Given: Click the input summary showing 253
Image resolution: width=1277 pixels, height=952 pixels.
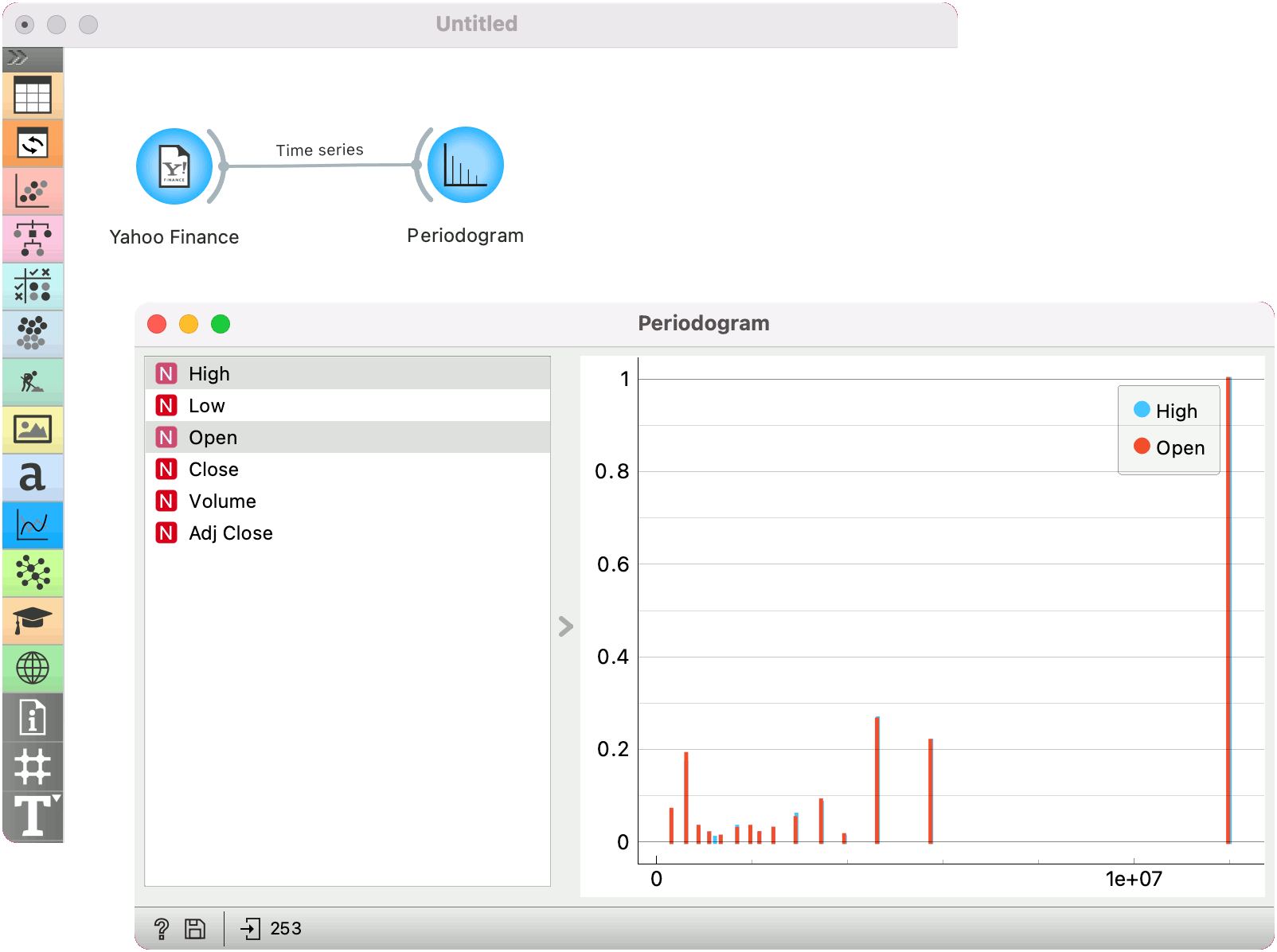Looking at the screenshot, I should pos(271,929).
